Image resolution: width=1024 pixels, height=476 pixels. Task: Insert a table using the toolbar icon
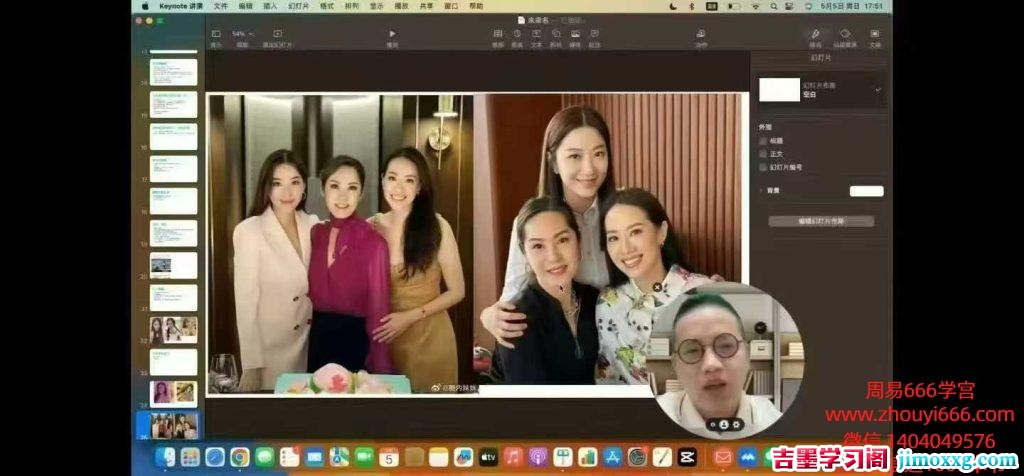click(x=498, y=36)
